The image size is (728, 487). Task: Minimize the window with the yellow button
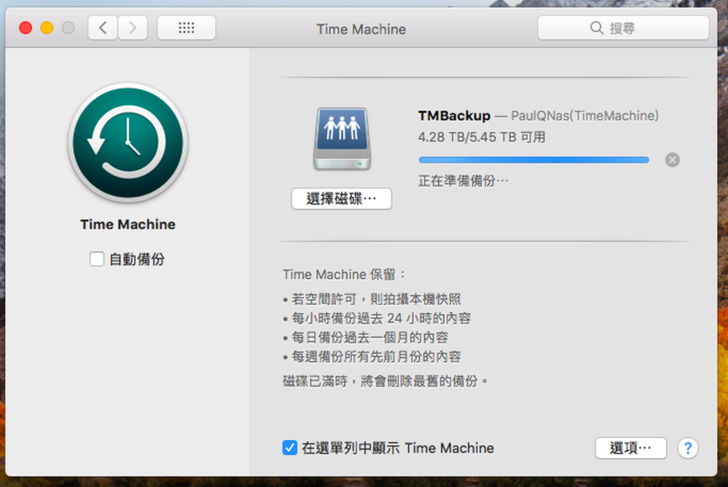[x=47, y=28]
